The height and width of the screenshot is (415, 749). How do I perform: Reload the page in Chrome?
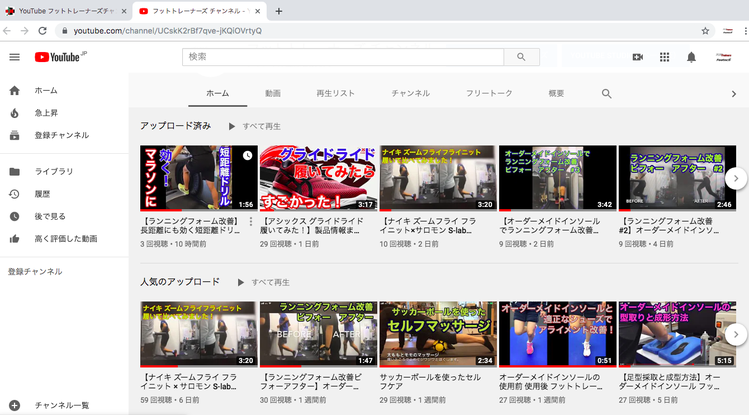point(43,31)
